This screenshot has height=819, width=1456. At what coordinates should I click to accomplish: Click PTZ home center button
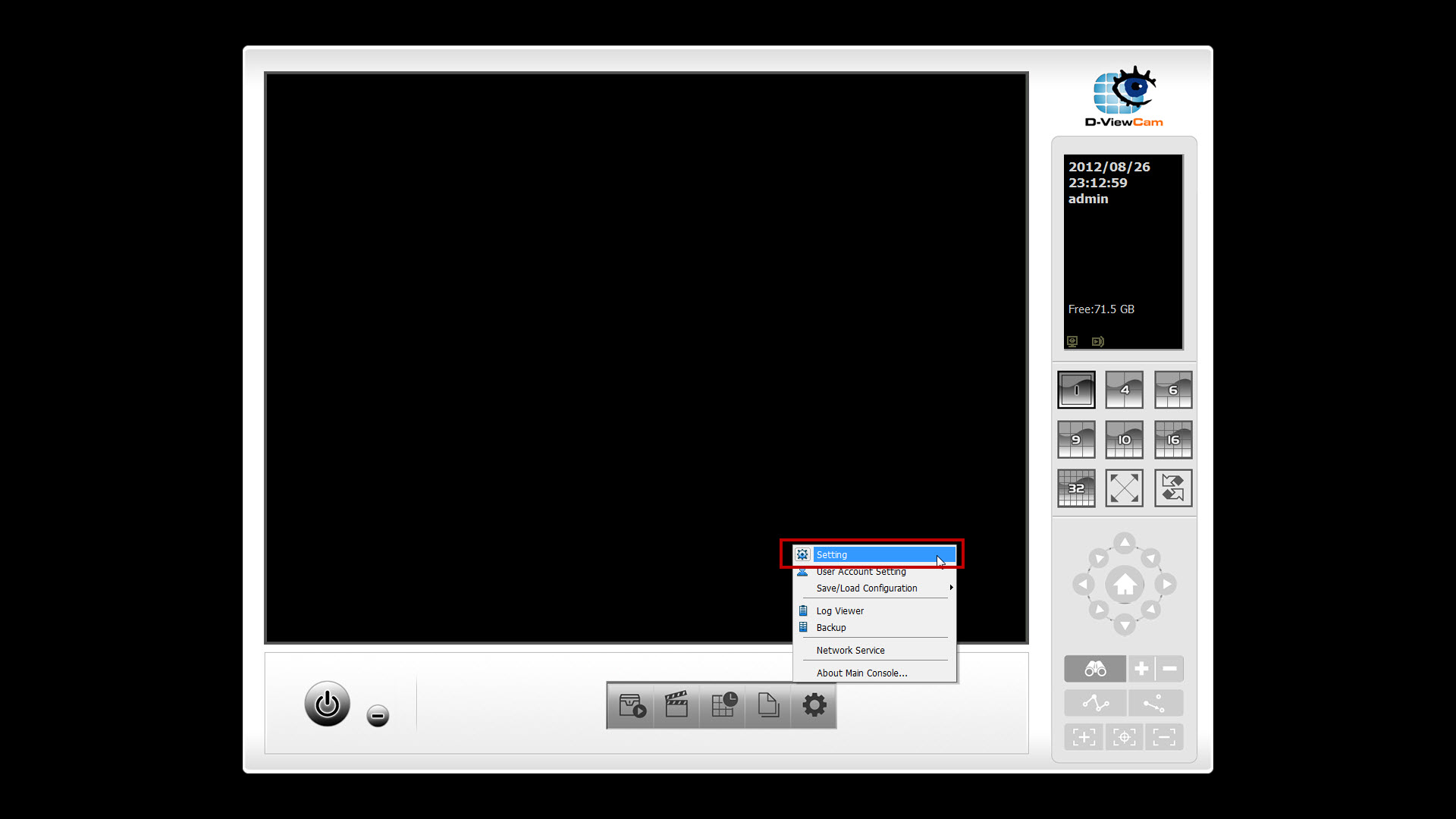tap(1124, 585)
